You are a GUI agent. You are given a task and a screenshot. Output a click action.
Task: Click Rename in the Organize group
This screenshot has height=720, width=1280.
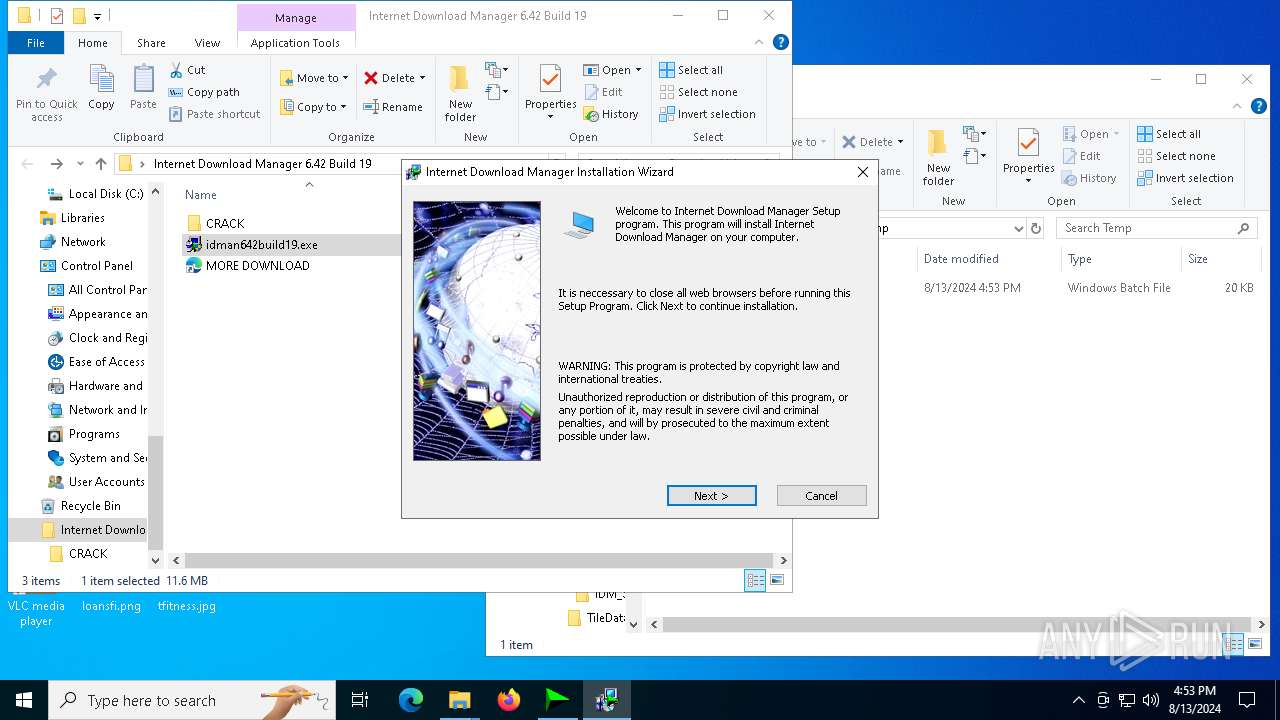click(x=393, y=107)
